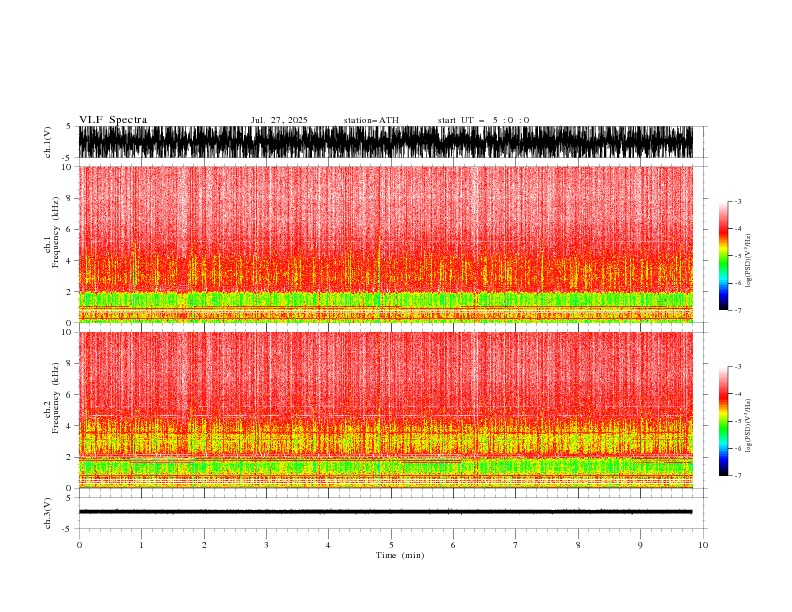Image resolution: width=792 pixels, height=612 pixels.
Task: Click the 'ch.1(V)' waveform axis label
Action: (48, 142)
